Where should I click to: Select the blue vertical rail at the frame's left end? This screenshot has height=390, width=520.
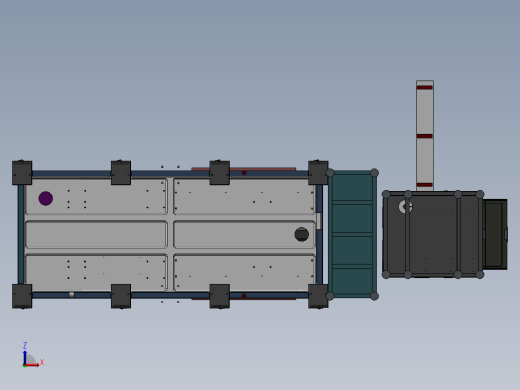(21, 234)
